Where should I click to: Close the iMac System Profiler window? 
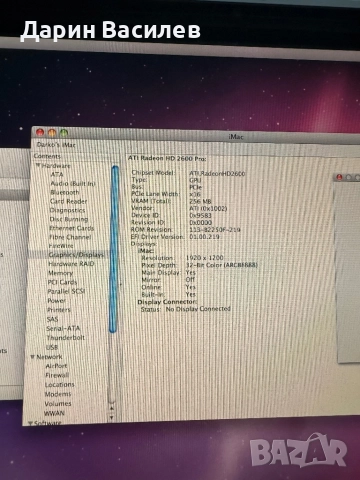click(40, 132)
